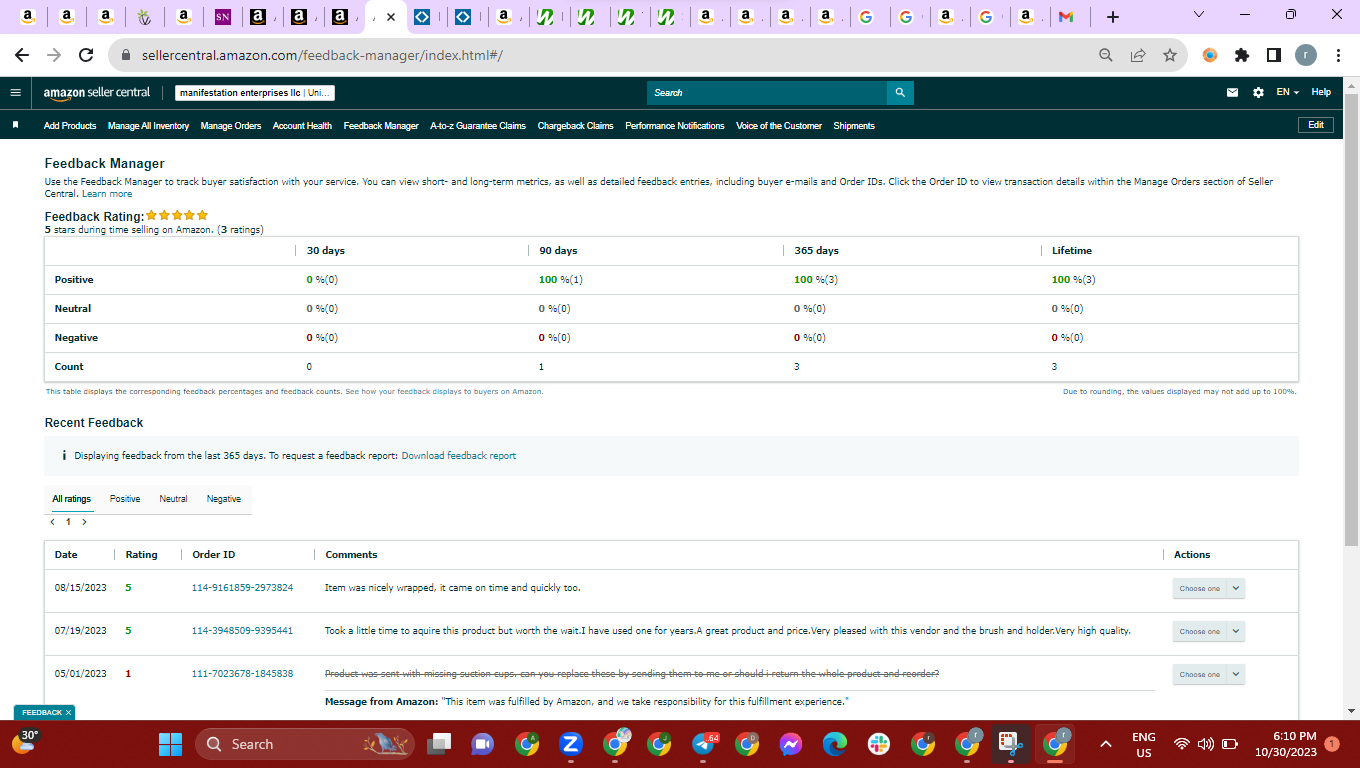Viewport: 1360px width, 768px height.
Task: Open 'Choose one' dropdown for the 05/01/2023 feedback
Action: tap(1208, 674)
